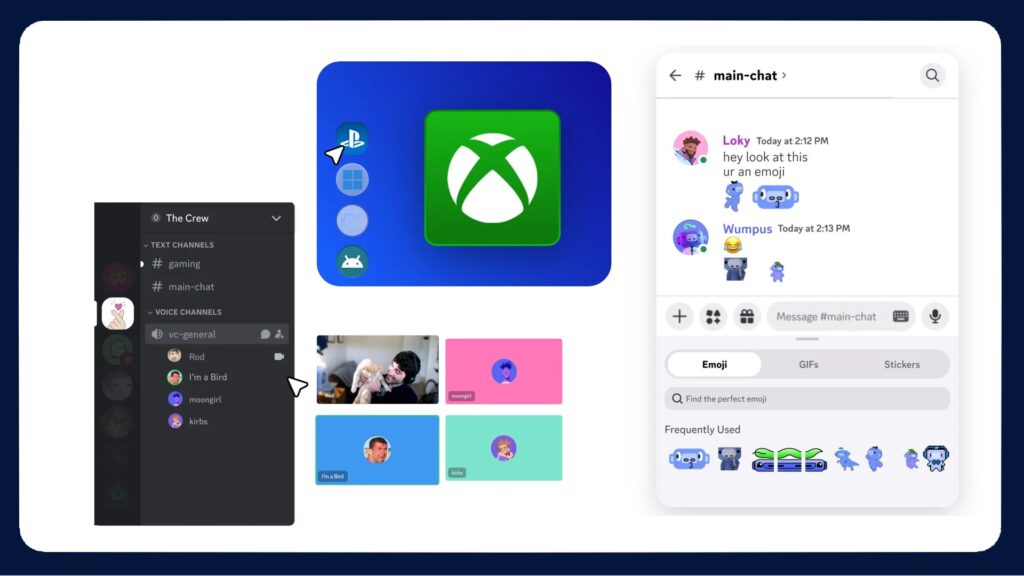The image size is (1024, 576).
Task: Select the blue I'm a Bird video tile
Action: click(377, 450)
